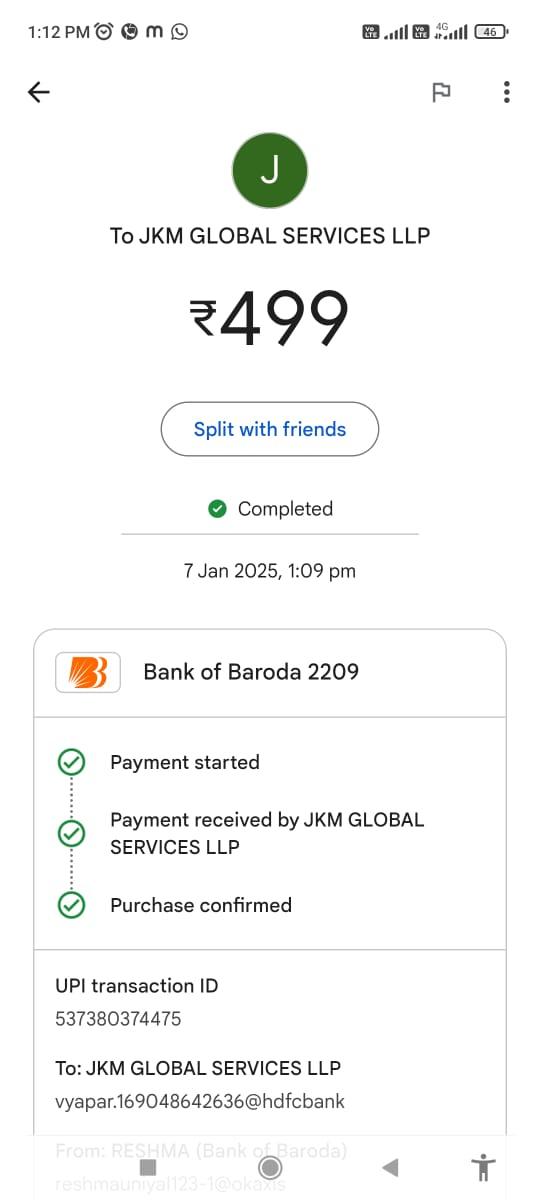Tap the Payment received check icon
Image resolution: width=540 pixels, height=1200 pixels.
coord(71,832)
